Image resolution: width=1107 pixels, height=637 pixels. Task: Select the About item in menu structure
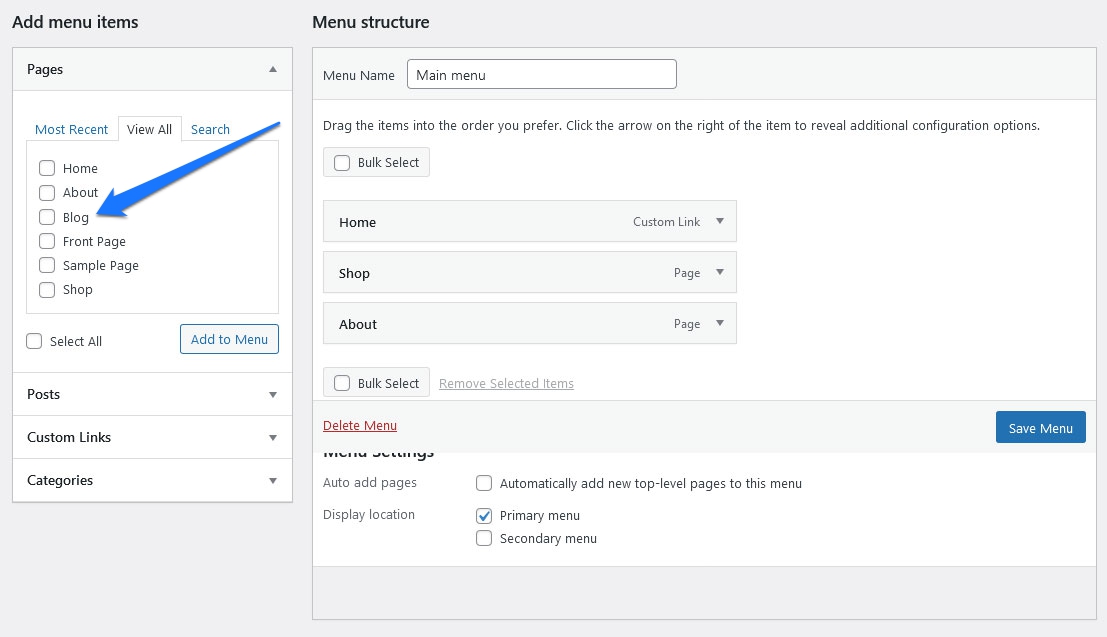(529, 323)
